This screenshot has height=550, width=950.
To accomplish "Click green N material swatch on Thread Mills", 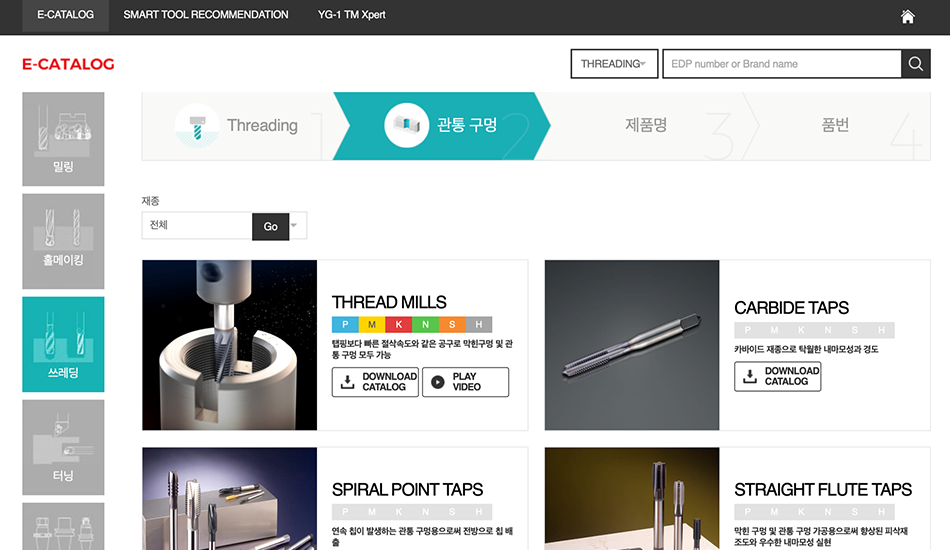I will point(425,325).
